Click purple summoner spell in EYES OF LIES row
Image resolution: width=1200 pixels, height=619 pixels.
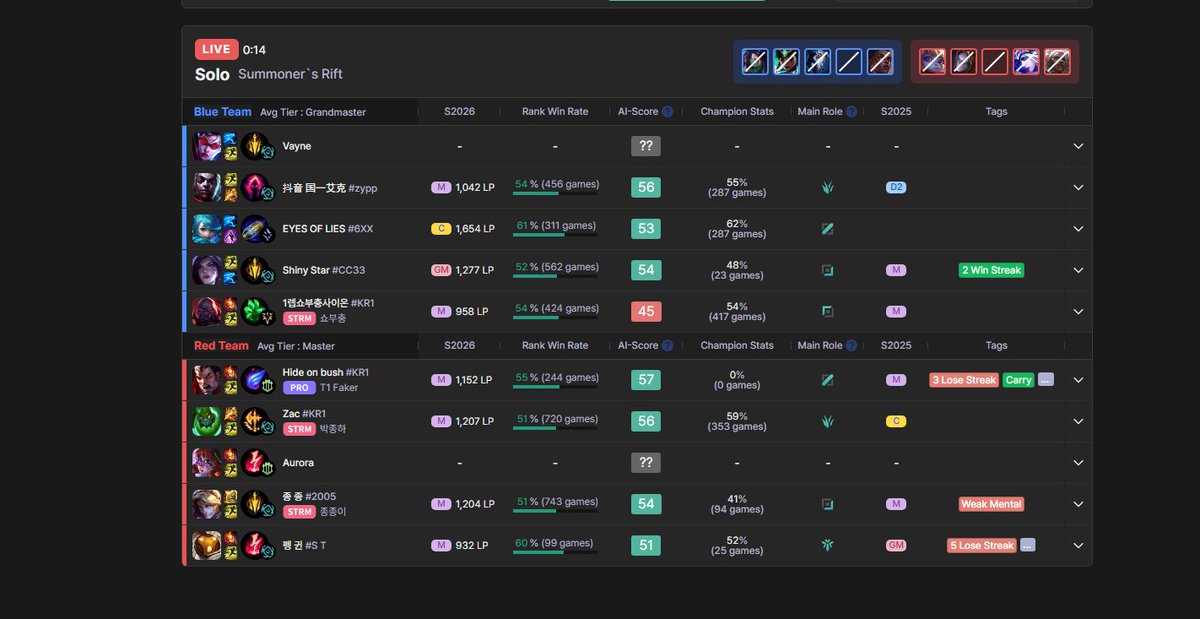coord(230,236)
